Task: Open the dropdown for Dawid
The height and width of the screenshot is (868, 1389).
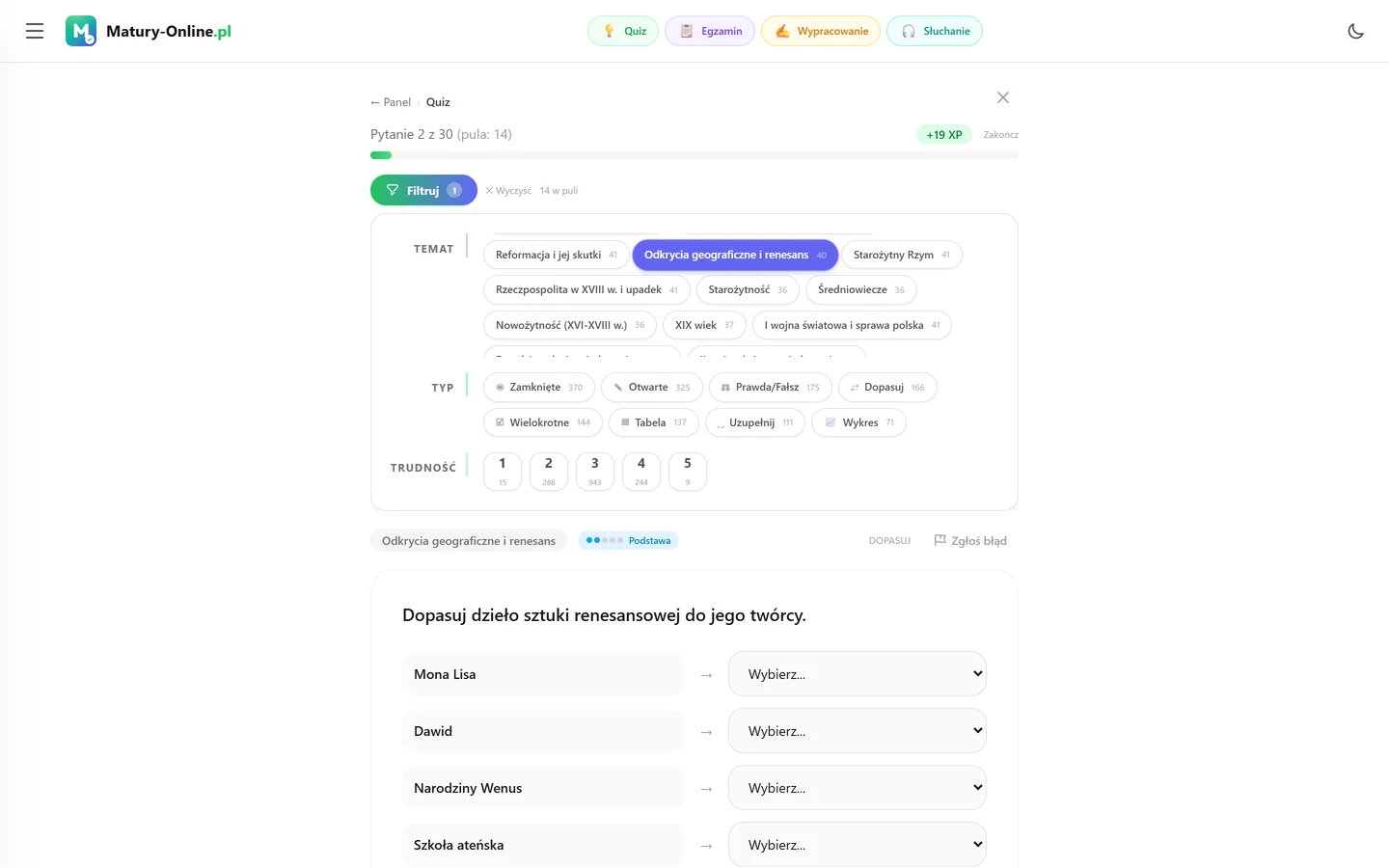Action: point(858,731)
